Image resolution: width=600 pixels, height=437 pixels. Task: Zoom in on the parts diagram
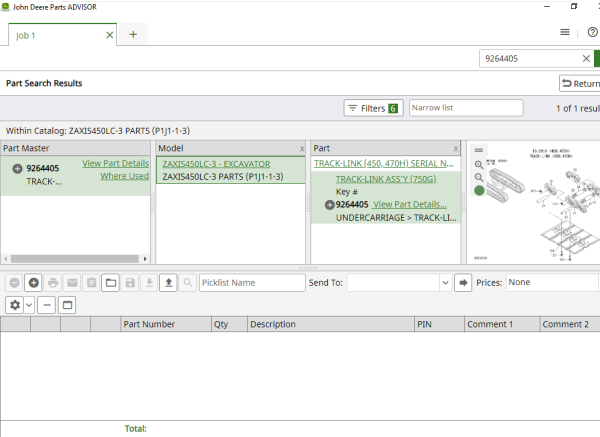click(x=479, y=164)
